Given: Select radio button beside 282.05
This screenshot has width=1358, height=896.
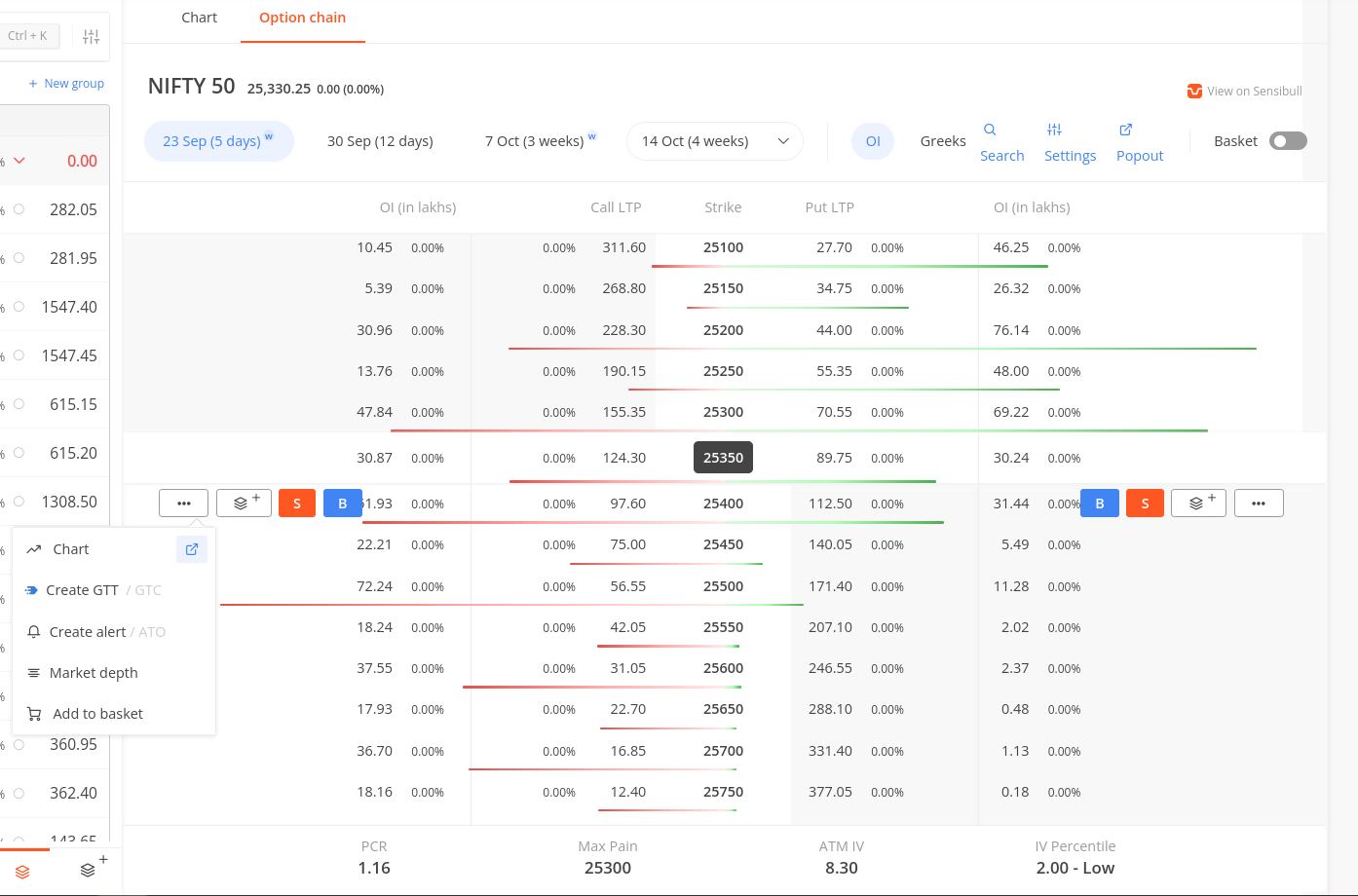Looking at the screenshot, I should 19,209.
